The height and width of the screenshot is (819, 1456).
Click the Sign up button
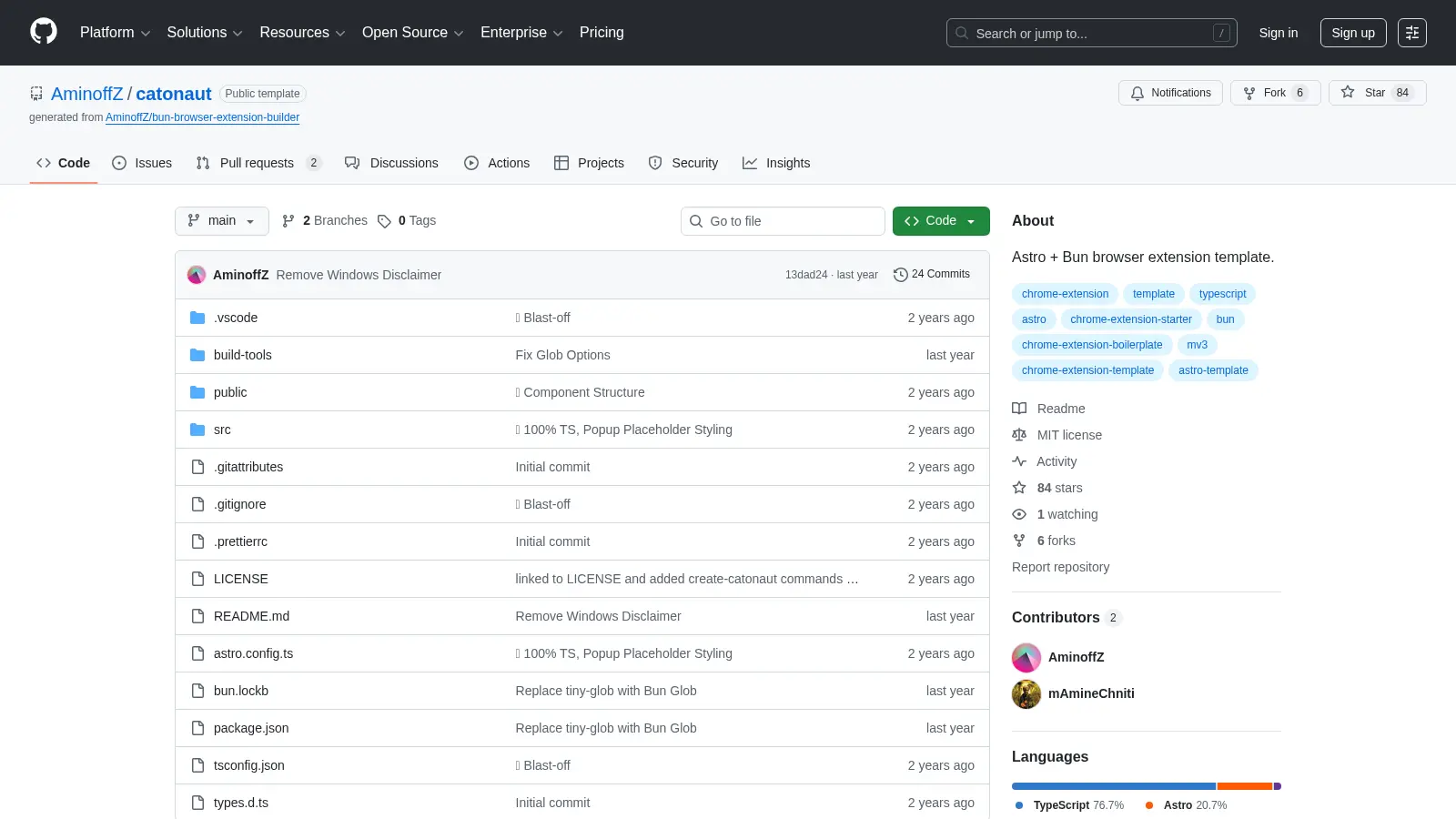pos(1353,33)
